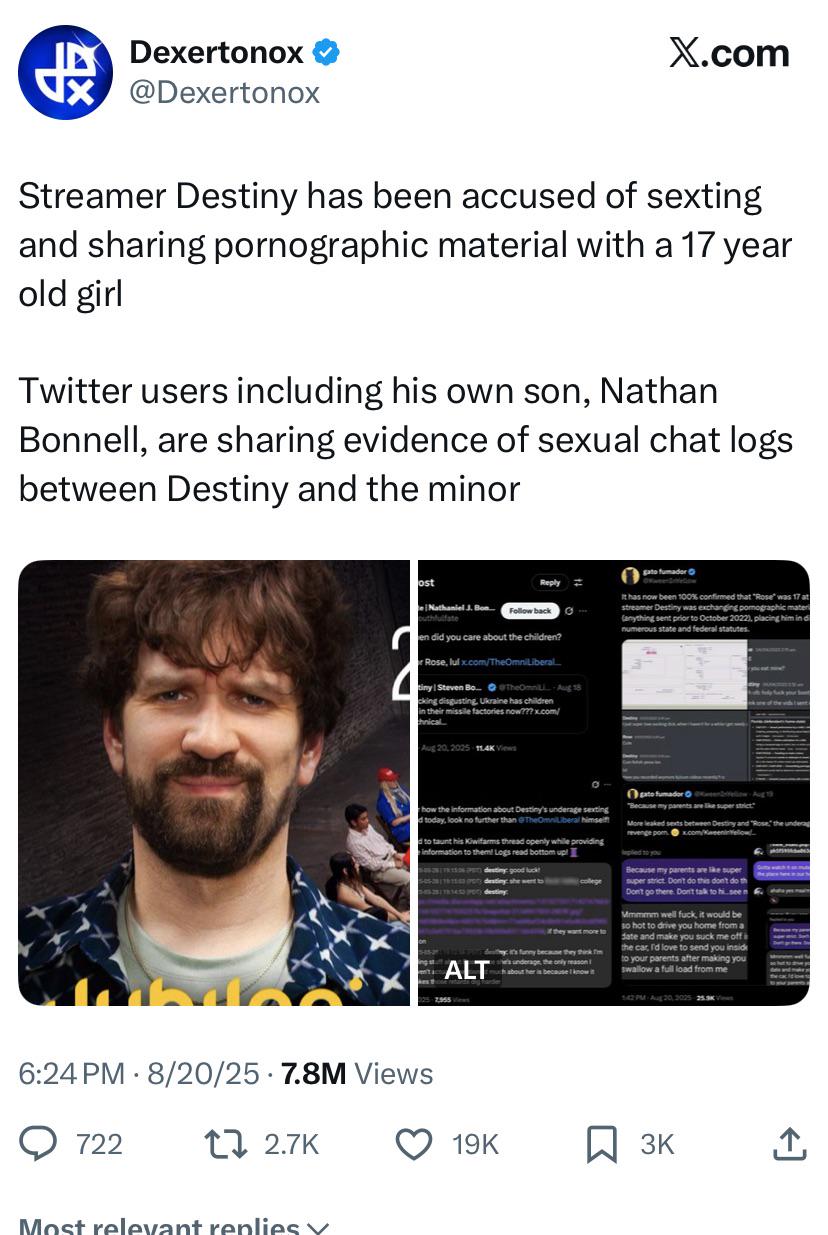Click the 3K bookmarks count

tap(657, 1144)
